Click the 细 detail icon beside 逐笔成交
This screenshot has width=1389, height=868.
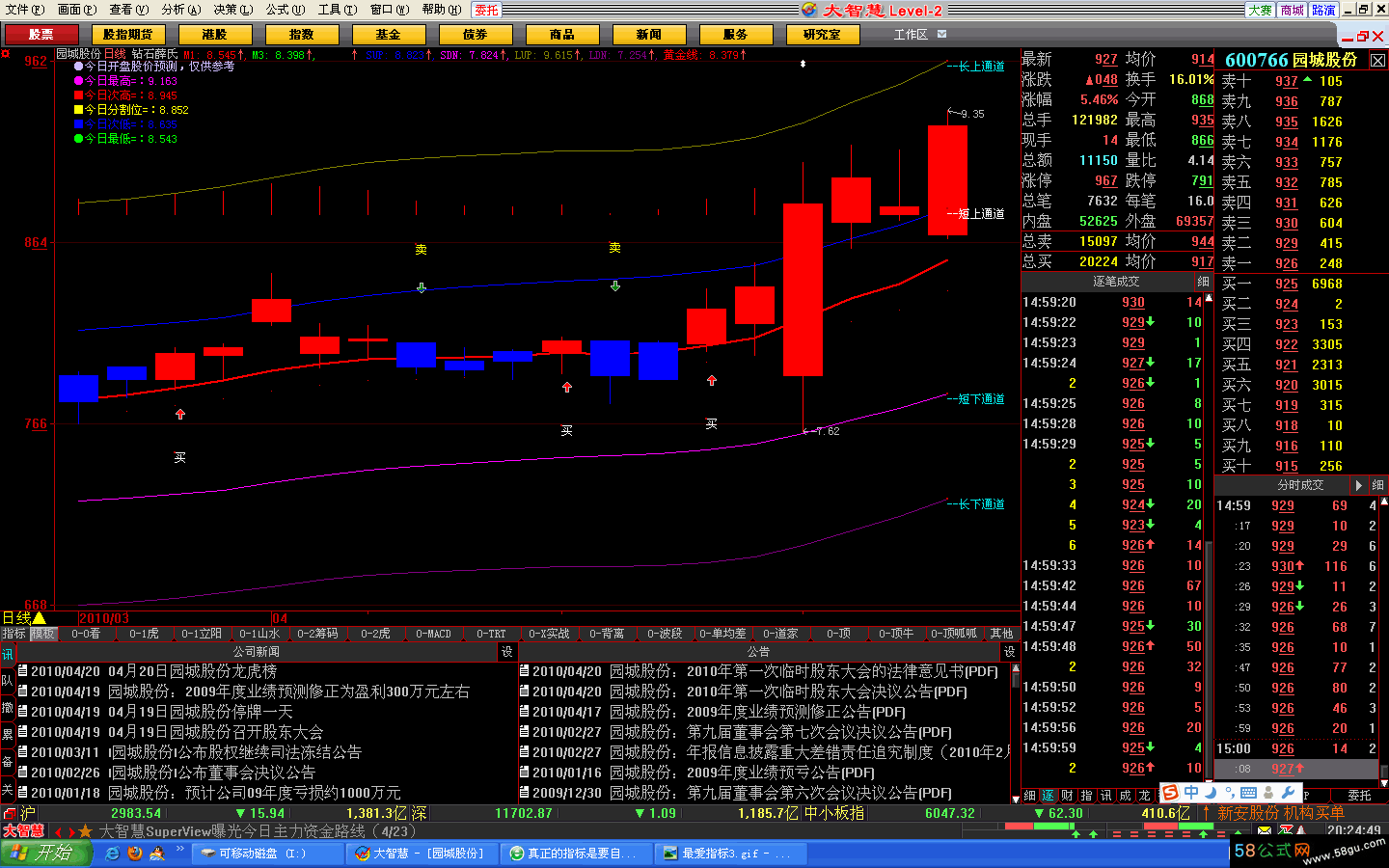(1203, 282)
